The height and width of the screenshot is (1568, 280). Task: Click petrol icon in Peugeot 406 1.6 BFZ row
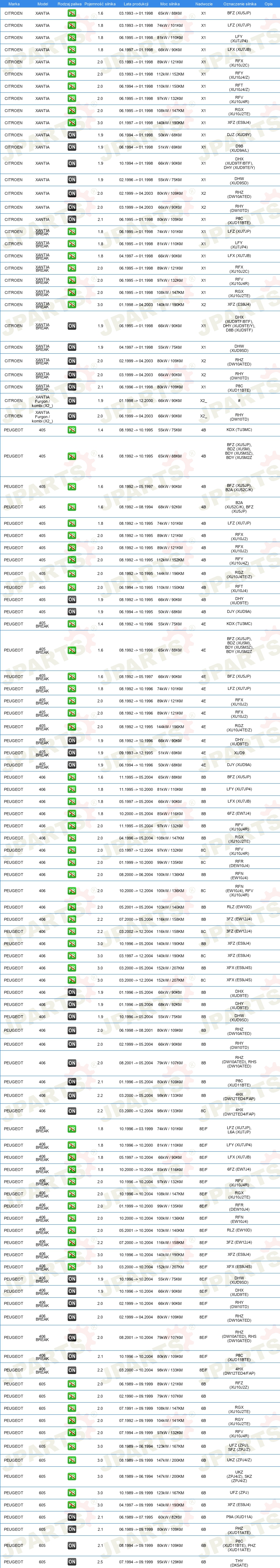click(72, 778)
